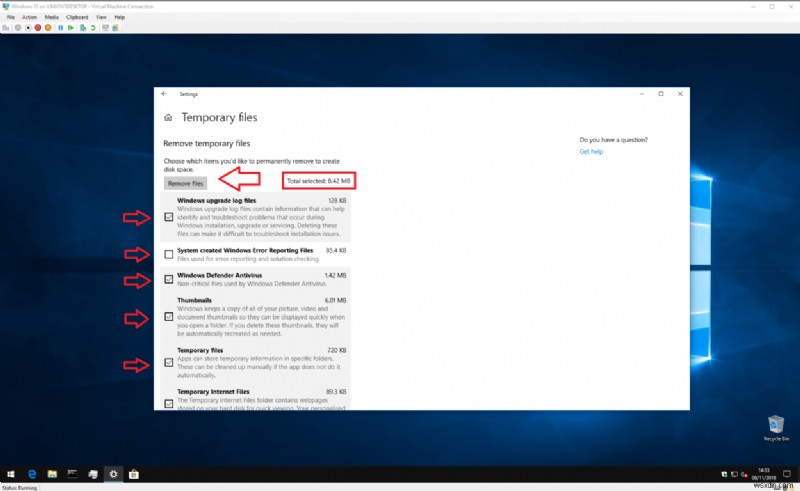Open the File menu
This screenshot has height=491, width=800.
[11, 17]
